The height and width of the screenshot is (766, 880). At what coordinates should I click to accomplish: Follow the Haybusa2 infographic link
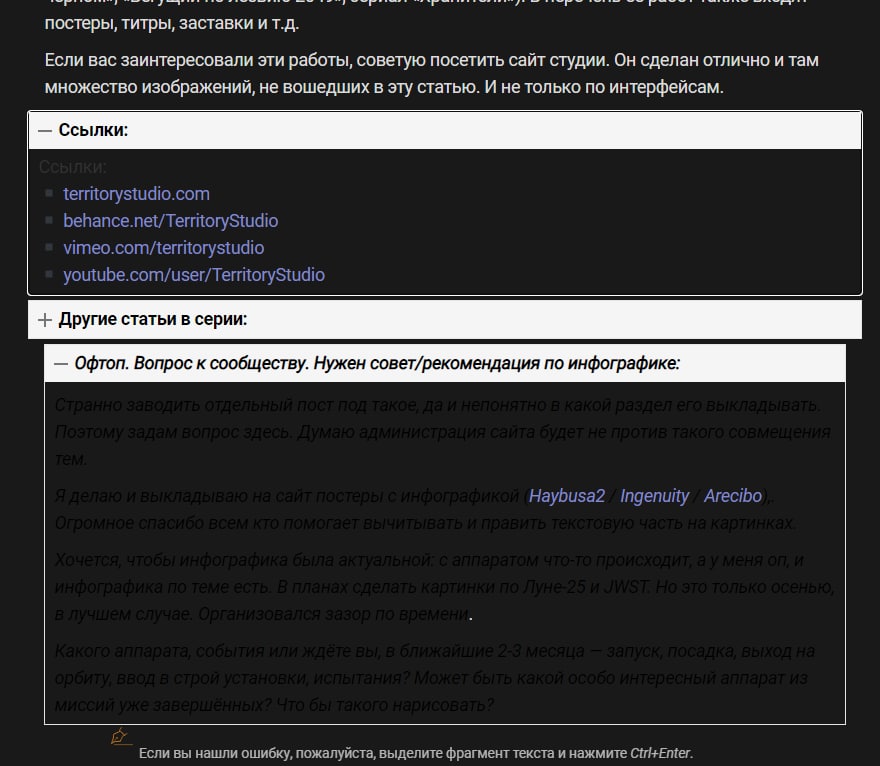[567, 496]
